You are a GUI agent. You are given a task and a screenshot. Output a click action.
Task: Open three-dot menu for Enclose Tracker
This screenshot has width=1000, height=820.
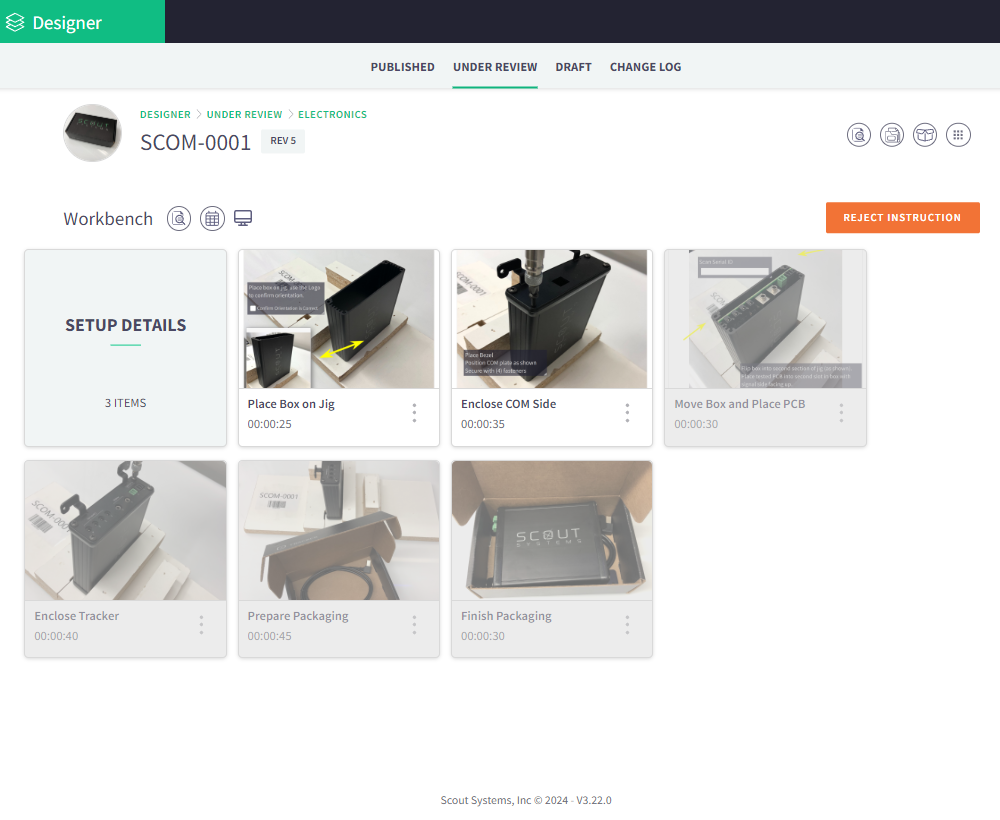[x=201, y=625]
